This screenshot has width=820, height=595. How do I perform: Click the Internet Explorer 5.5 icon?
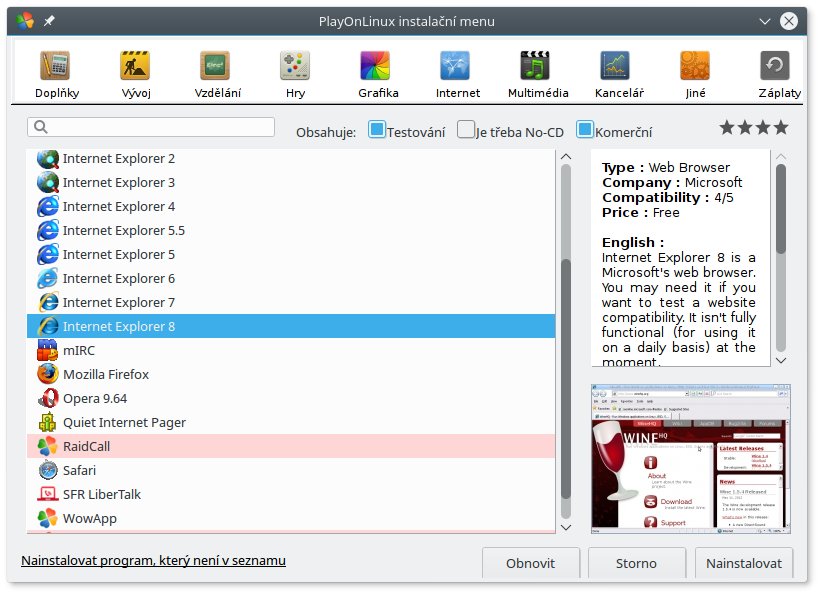(48, 231)
